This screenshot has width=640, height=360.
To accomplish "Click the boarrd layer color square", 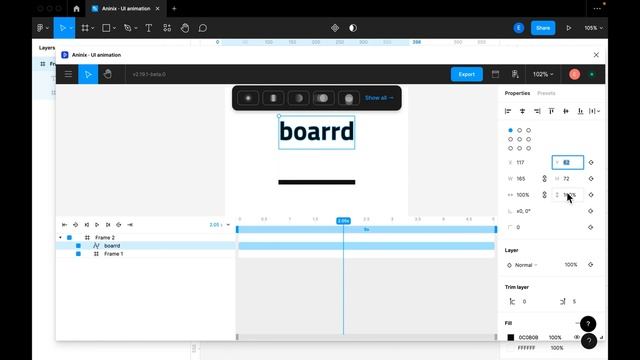I will [x=78, y=246].
